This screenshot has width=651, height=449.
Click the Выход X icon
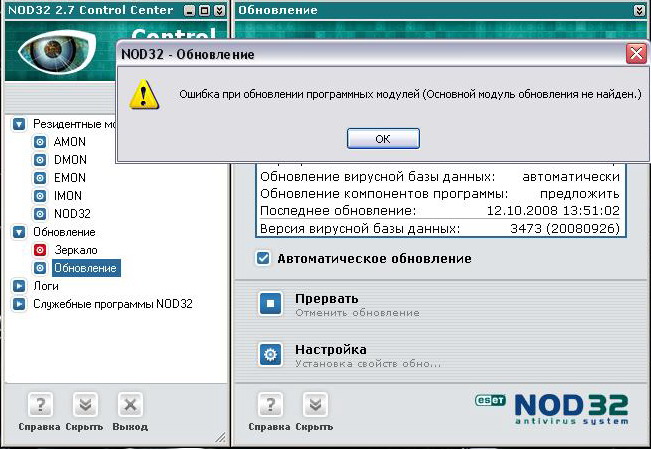click(x=129, y=405)
